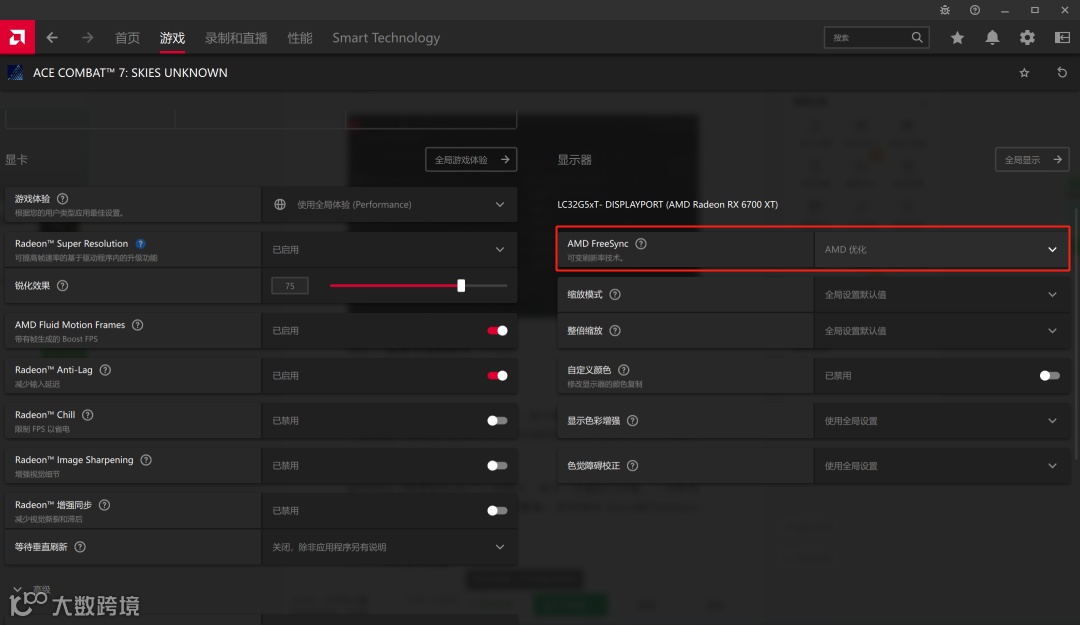The image size is (1080, 625).
Task: Click the LC32G5xT DISPLAYPORT display name
Action: click(667, 205)
